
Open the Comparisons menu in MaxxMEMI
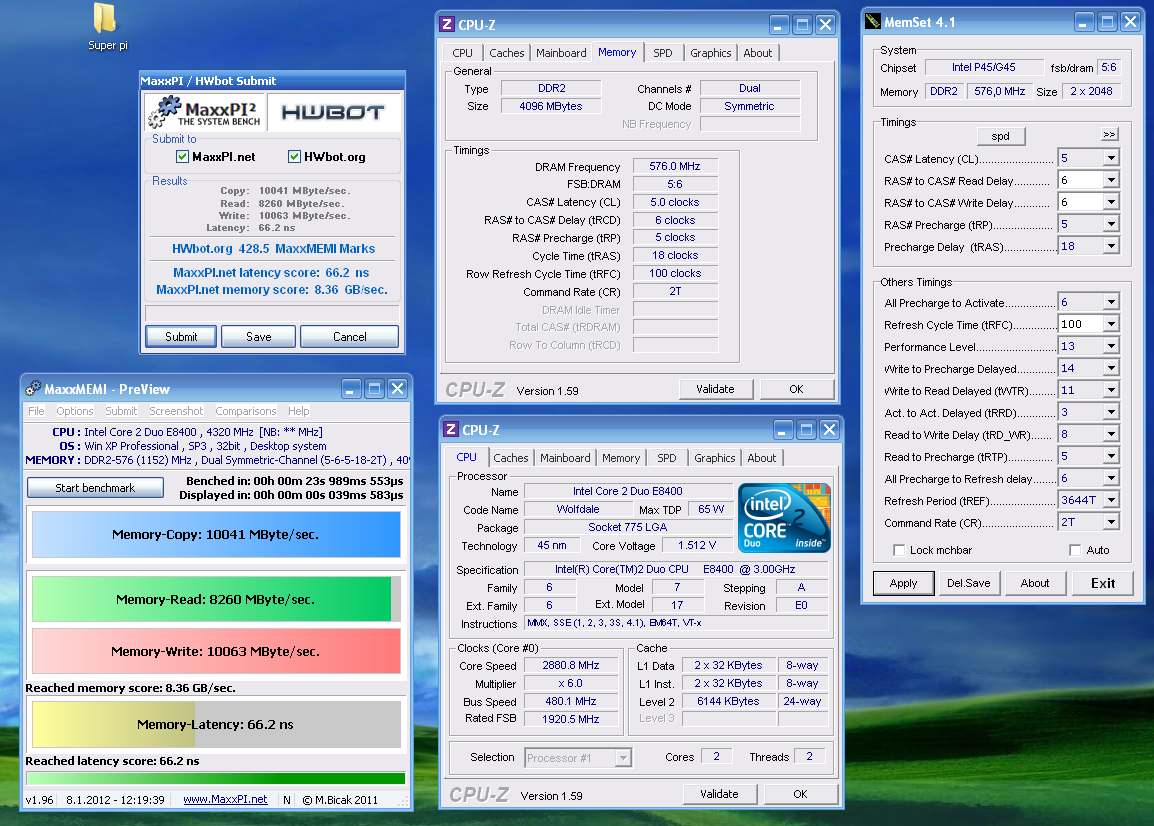tap(245, 411)
